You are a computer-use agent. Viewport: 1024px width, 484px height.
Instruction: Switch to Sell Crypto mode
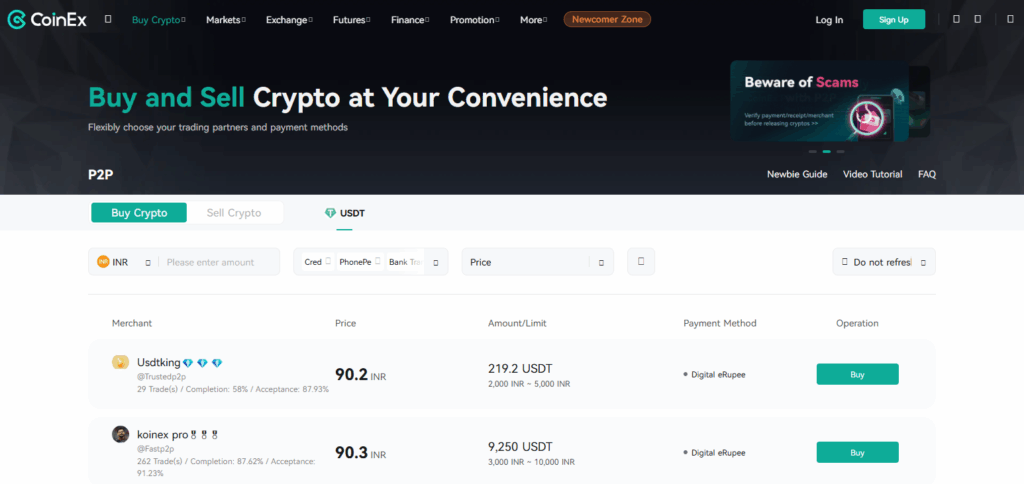[x=234, y=213]
